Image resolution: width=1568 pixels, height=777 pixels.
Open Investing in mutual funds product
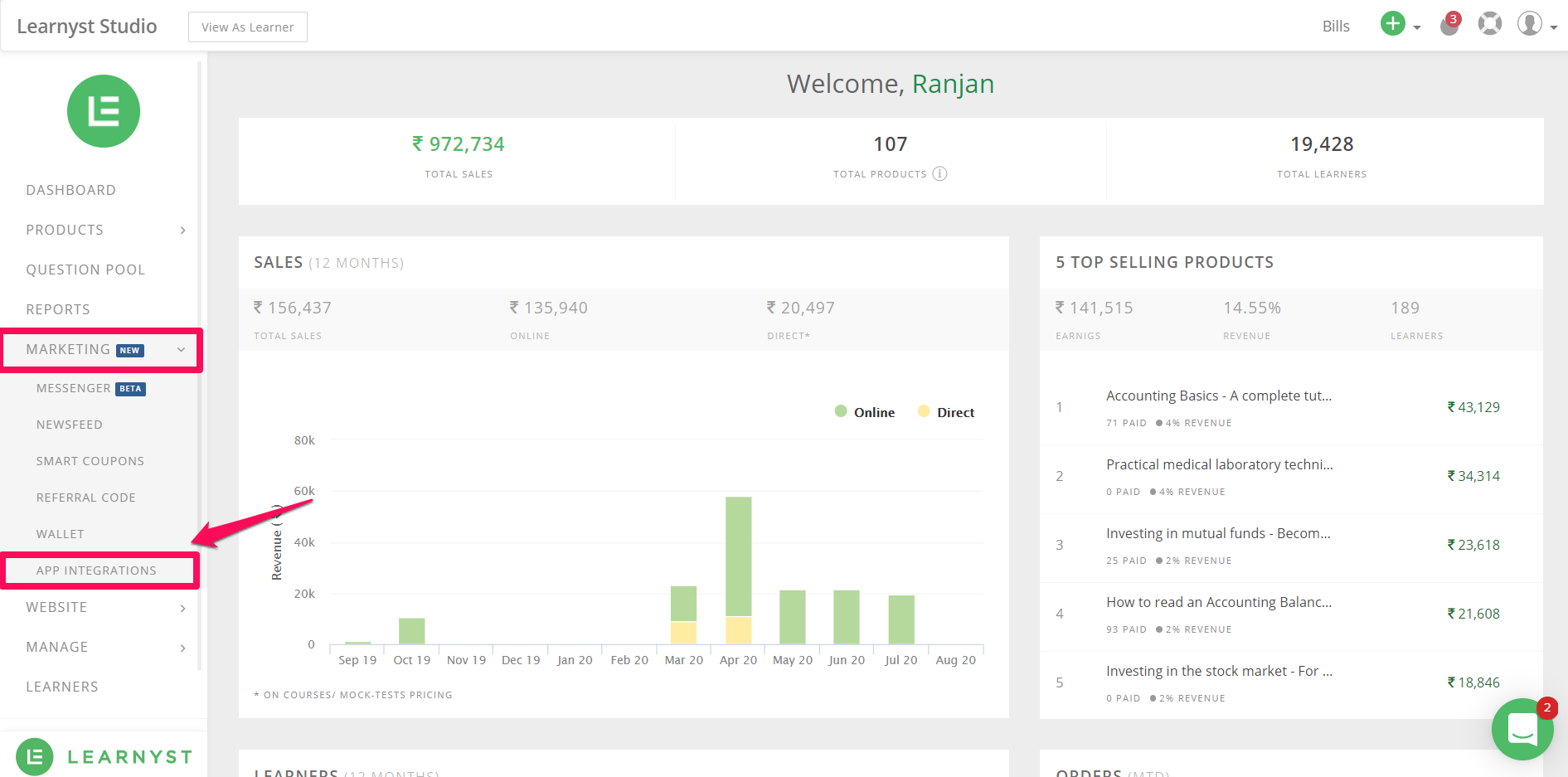[x=1218, y=533]
